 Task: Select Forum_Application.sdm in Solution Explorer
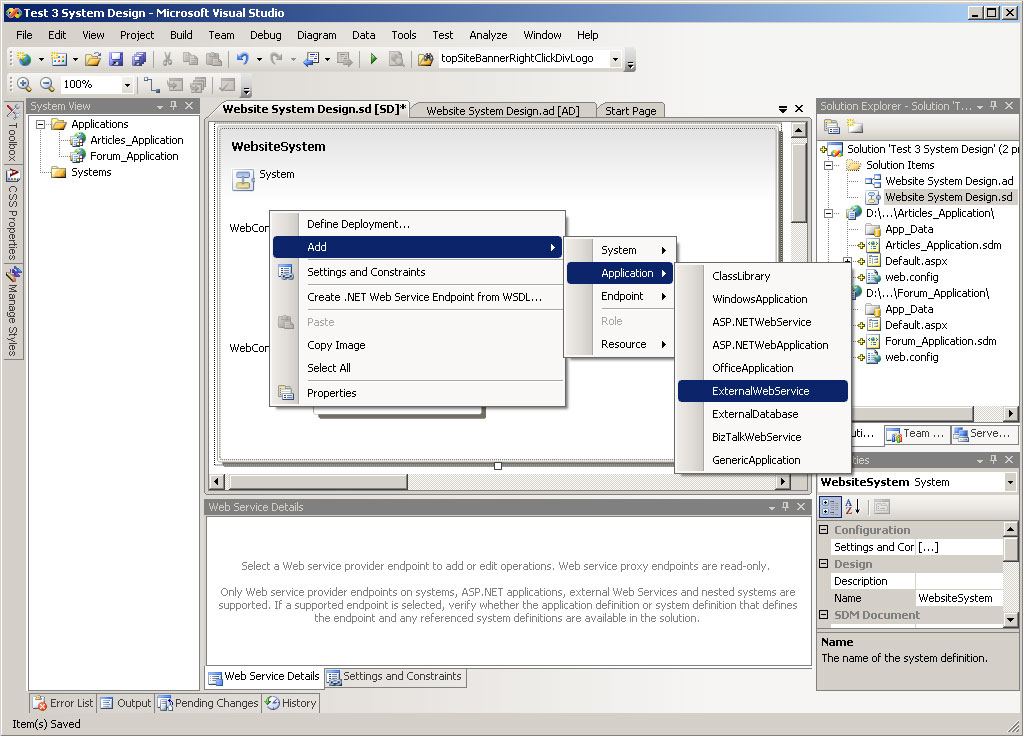(x=940, y=341)
